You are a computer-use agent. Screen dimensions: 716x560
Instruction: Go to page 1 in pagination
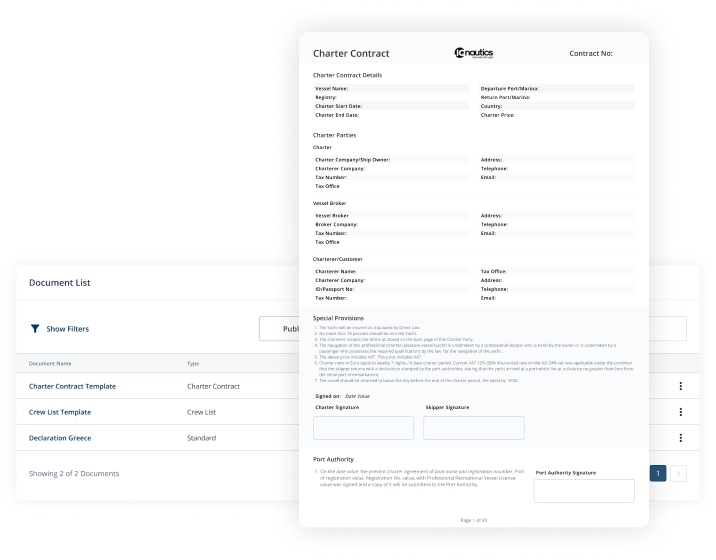tap(658, 473)
